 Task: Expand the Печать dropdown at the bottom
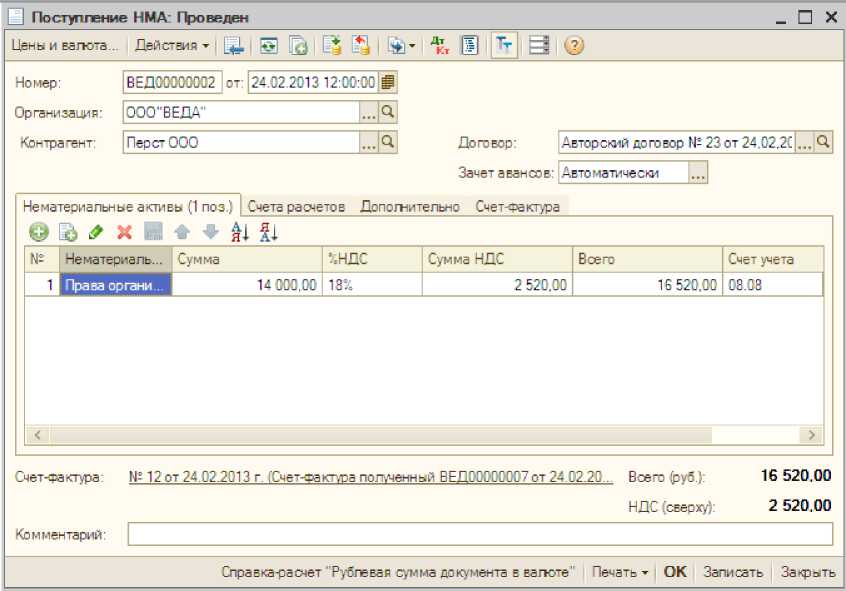(x=620, y=572)
